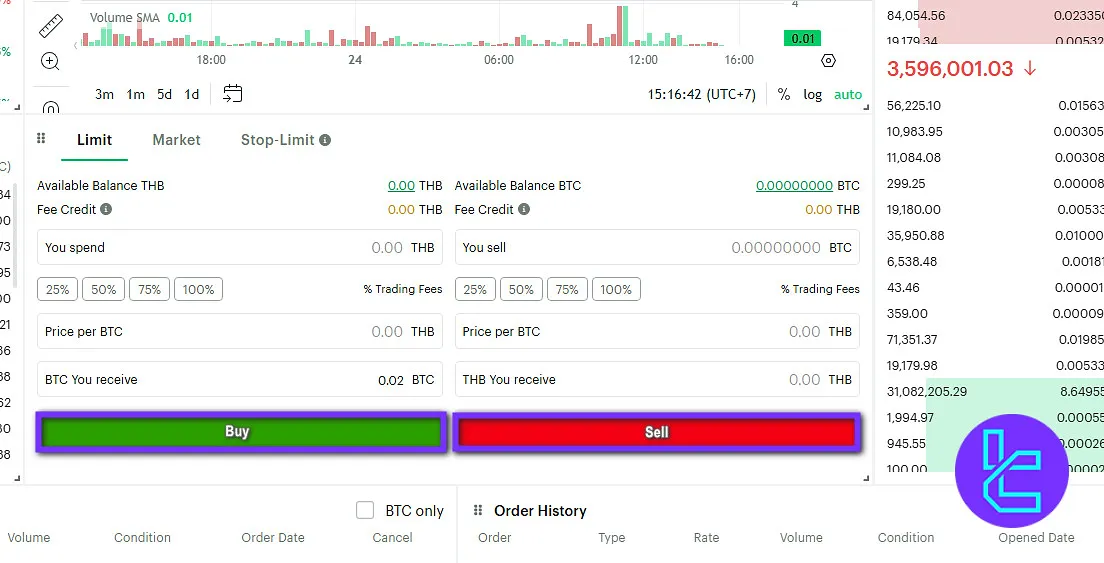
Task: Choose 50% under You spend
Action: click(x=104, y=290)
